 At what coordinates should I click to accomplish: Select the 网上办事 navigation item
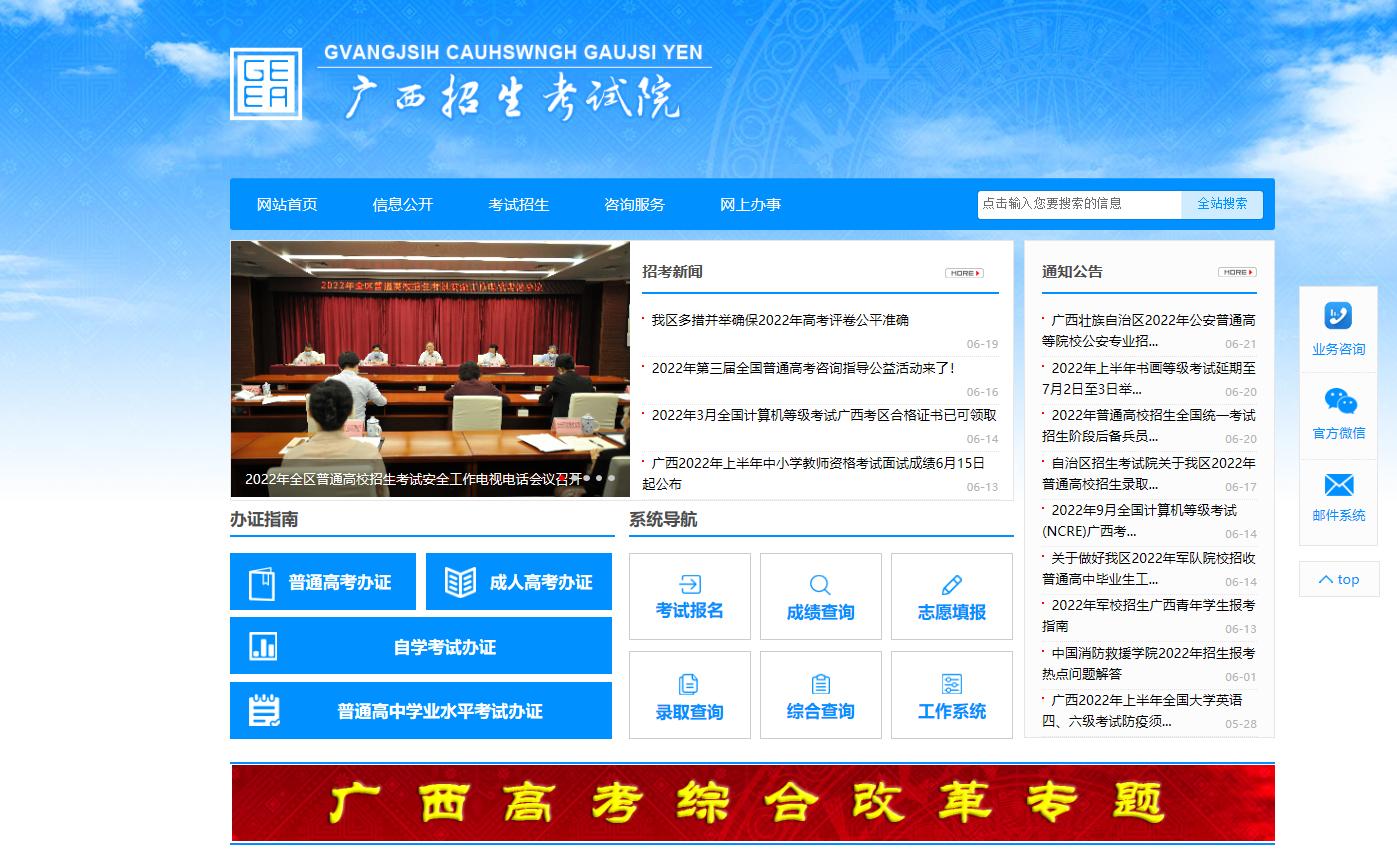click(751, 204)
